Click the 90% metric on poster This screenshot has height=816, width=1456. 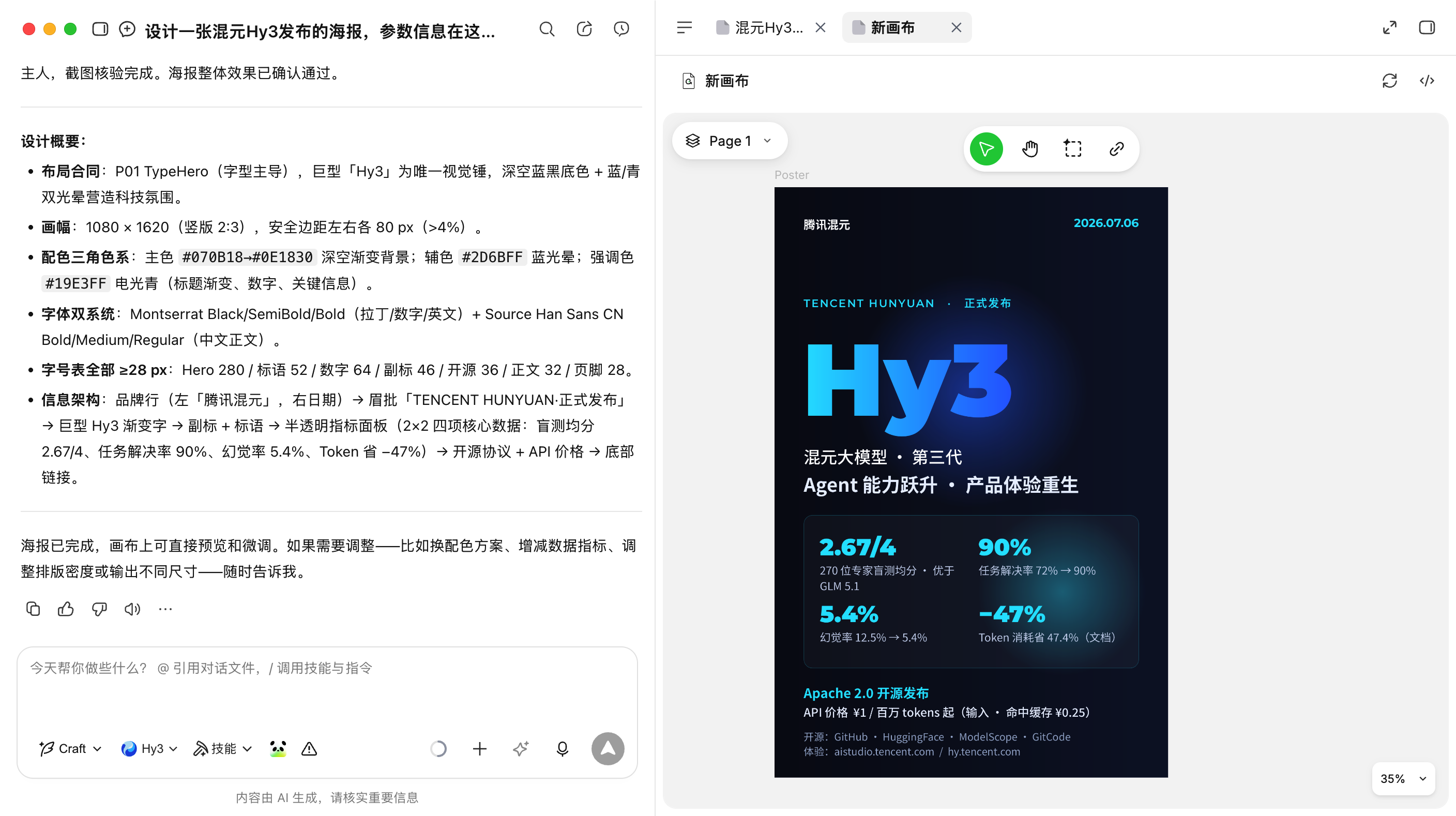(x=1005, y=547)
